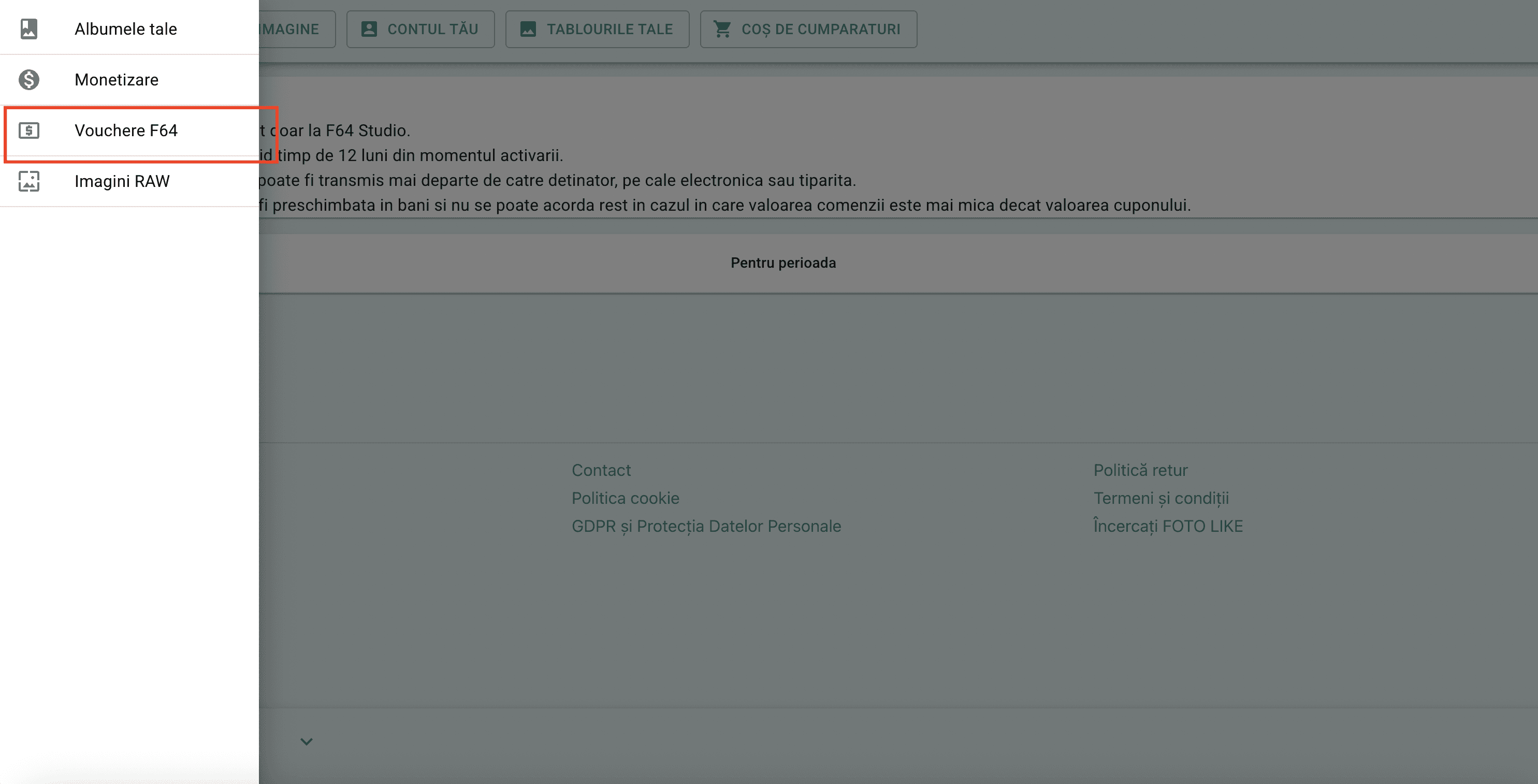Image resolution: width=1538 pixels, height=784 pixels.
Task: Open COȘ DE CUMPARATURI button
Action: tap(808, 30)
